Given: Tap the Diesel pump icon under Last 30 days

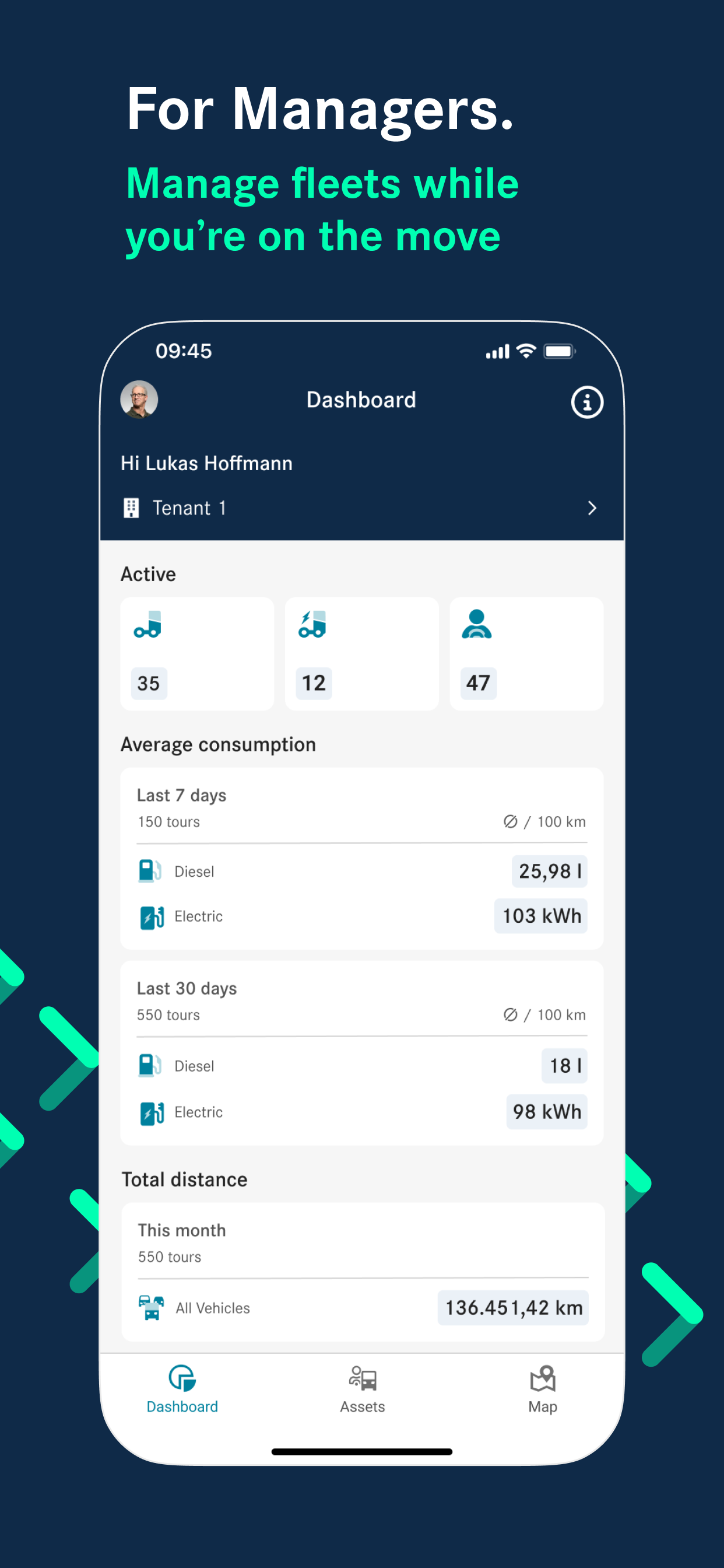Looking at the screenshot, I should click(150, 1065).
